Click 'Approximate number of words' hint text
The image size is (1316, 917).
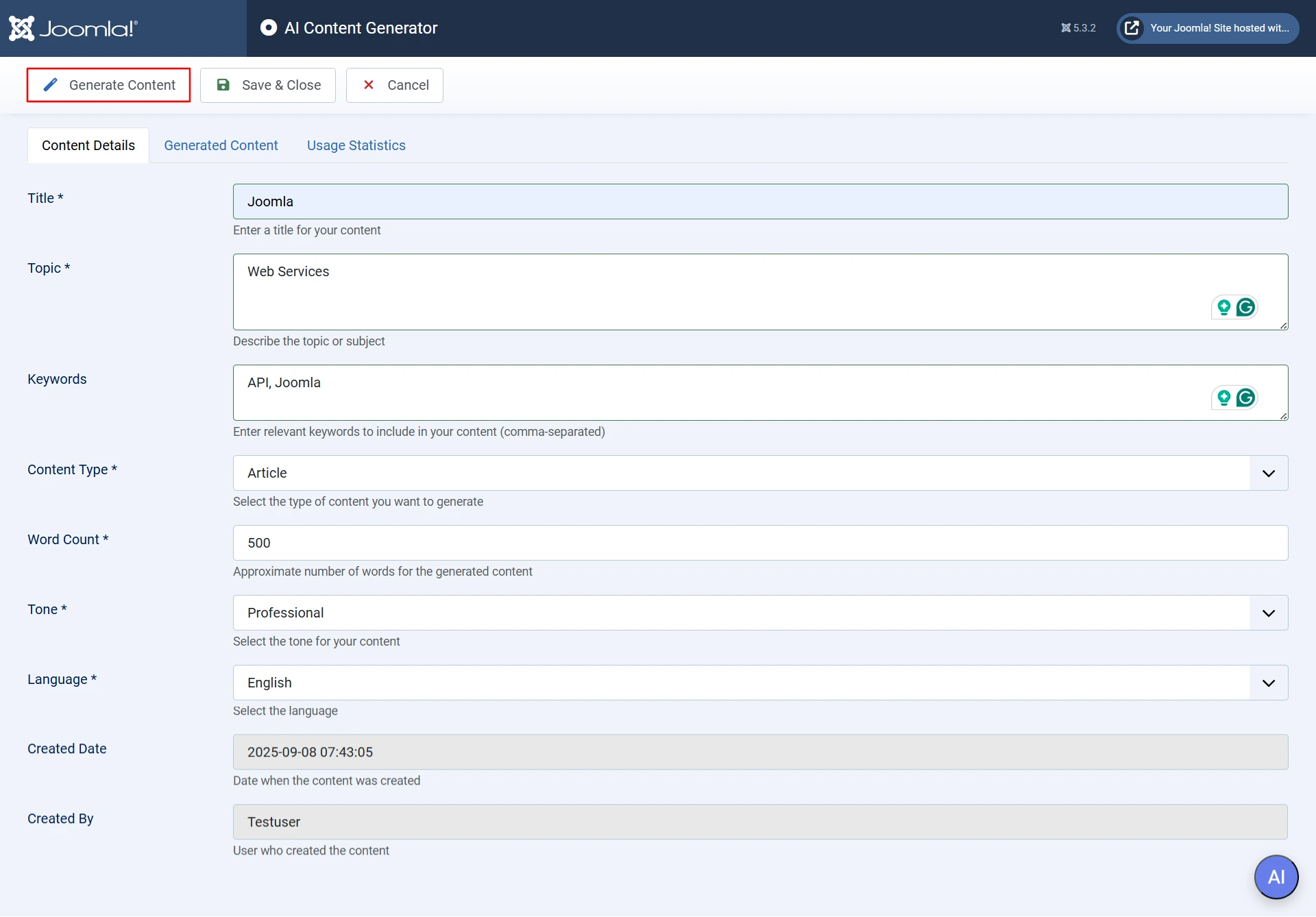click(x=382, y=572)
